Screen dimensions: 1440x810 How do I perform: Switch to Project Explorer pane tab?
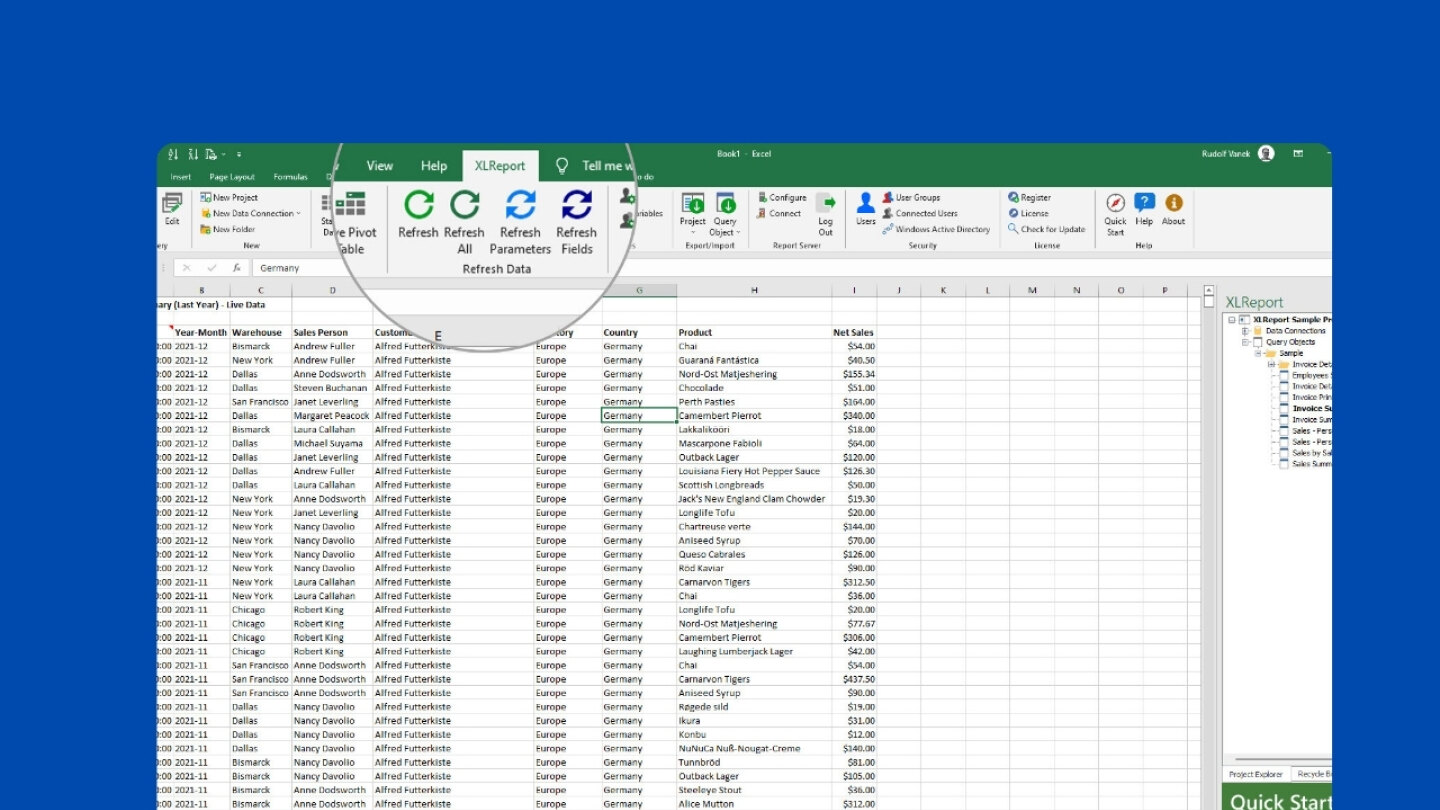tap(1255, 774)
